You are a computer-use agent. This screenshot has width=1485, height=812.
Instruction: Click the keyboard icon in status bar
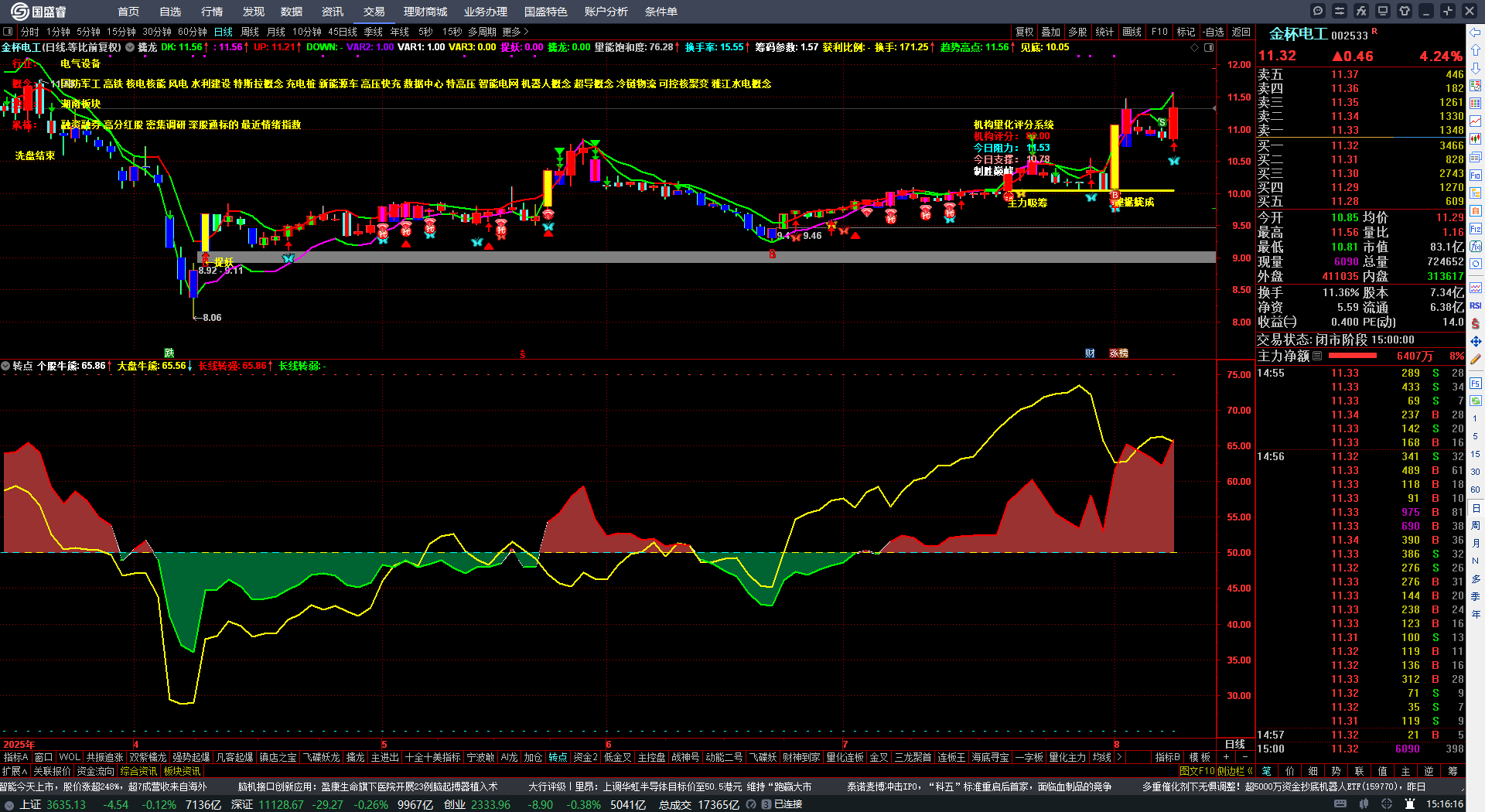coord(1340,804)
